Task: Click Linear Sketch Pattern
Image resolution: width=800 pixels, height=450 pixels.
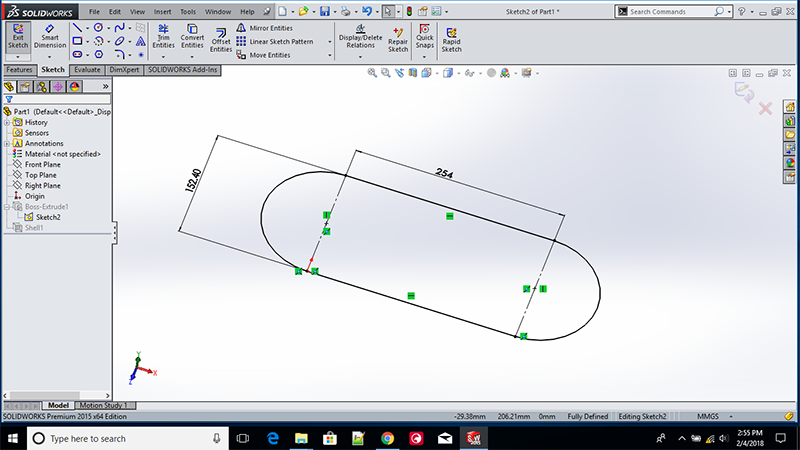Action: click(274, 41)
